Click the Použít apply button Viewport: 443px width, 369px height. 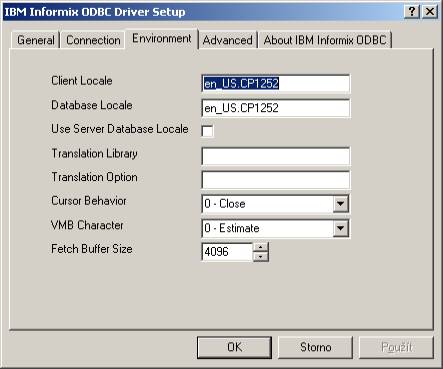coord(396,347)
